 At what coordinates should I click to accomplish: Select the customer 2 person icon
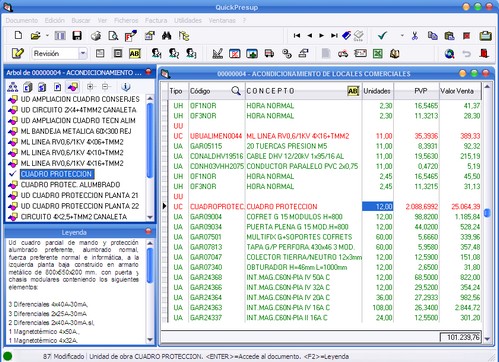click(x=174, y=53)
